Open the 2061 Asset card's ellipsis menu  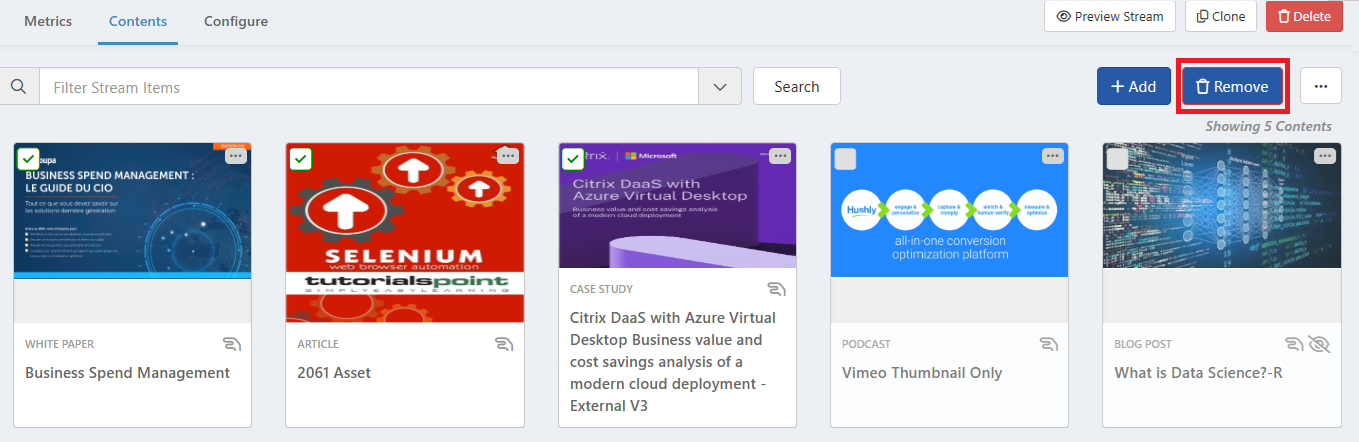point(508,156)
